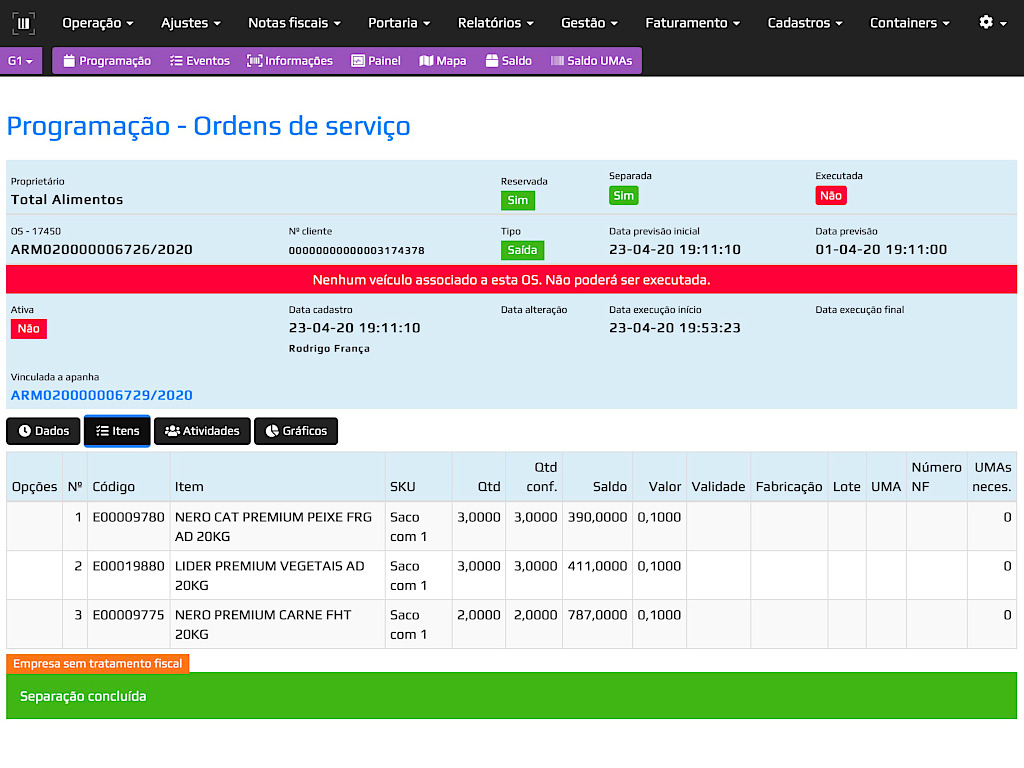
Task: Click the Empresa sem tratamento fiscal label
Action: (98, 664)
